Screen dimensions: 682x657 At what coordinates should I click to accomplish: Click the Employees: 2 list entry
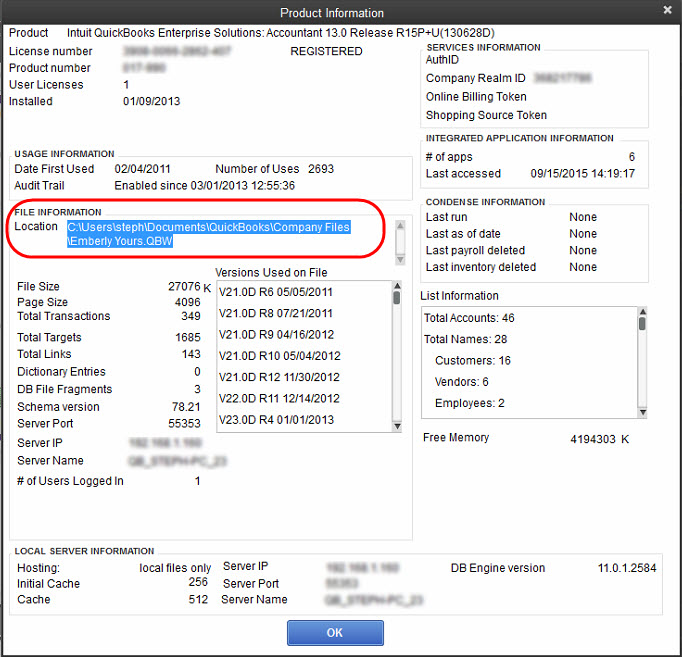click(x=469, y=403)
